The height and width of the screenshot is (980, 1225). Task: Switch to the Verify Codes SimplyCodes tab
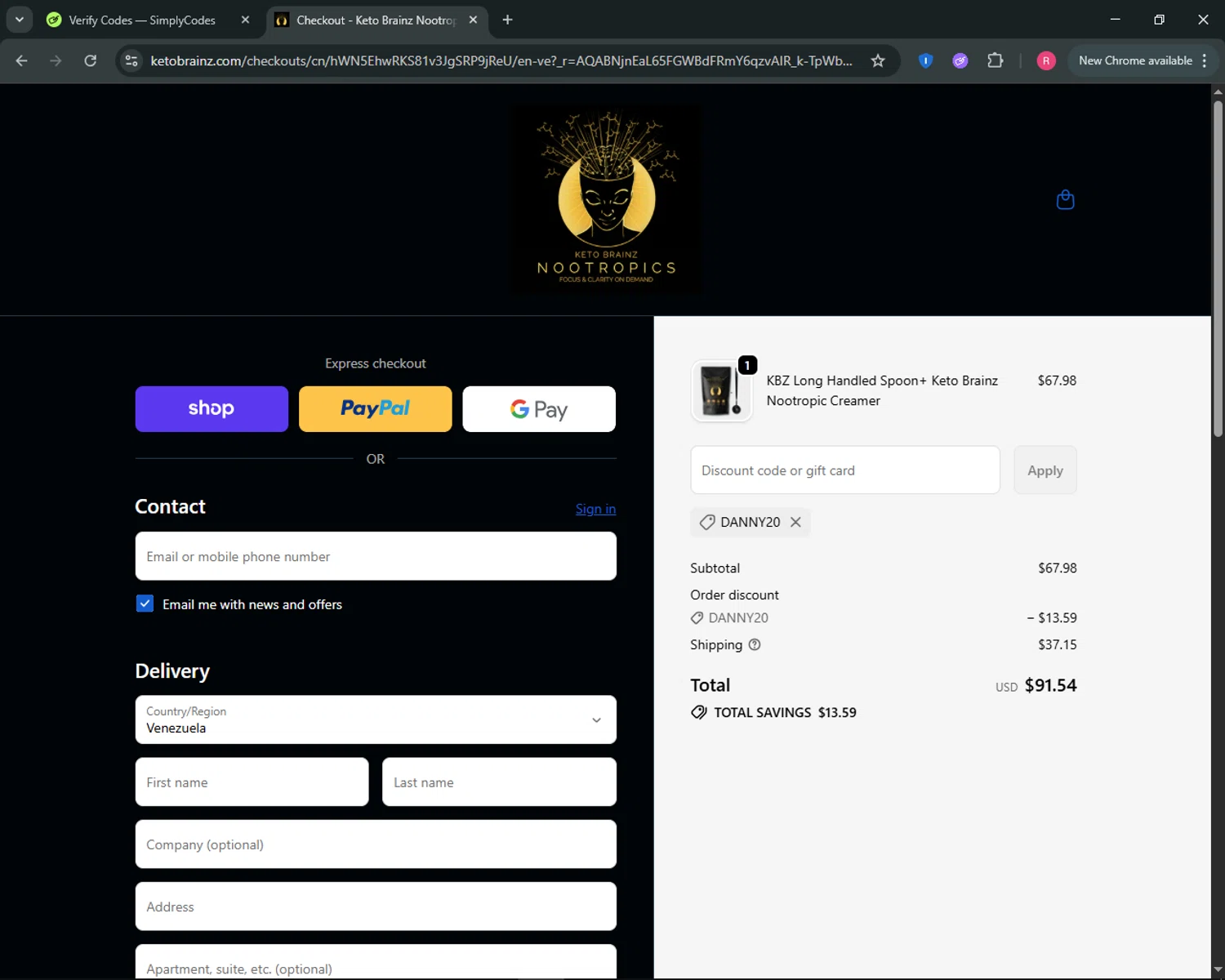[141, 20]
